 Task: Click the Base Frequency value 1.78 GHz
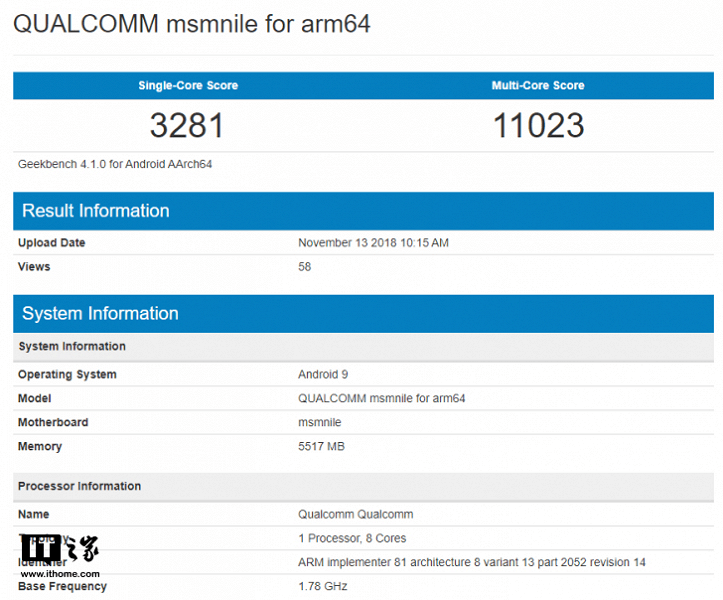[322, 586]
